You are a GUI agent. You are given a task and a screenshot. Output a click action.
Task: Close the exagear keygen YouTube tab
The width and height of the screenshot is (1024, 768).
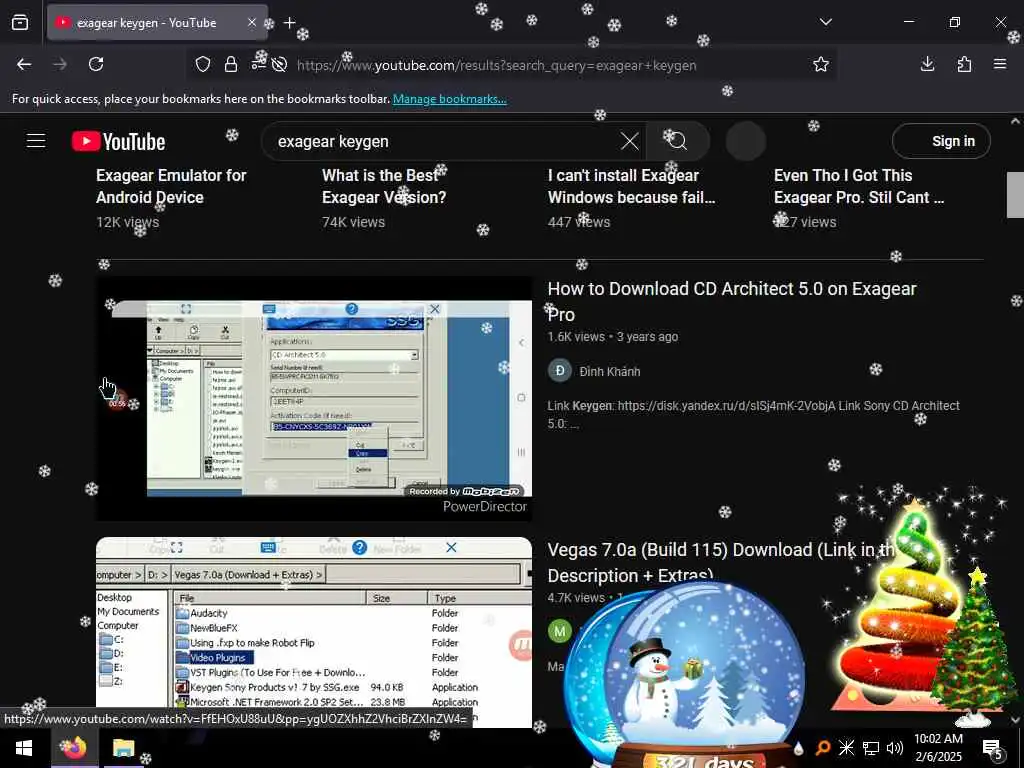[x=251, y=23]
